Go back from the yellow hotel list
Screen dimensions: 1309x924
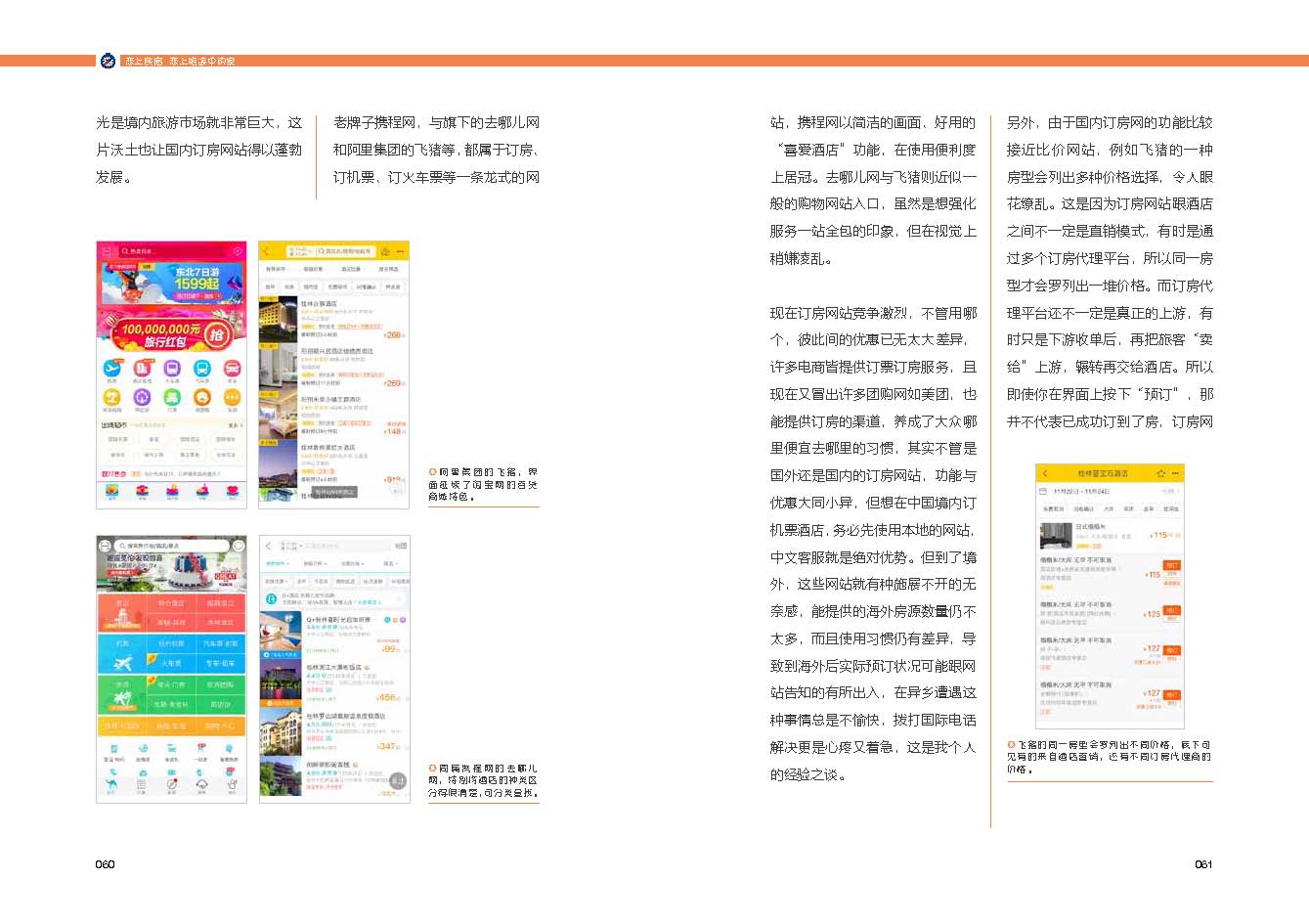point(267,251)
